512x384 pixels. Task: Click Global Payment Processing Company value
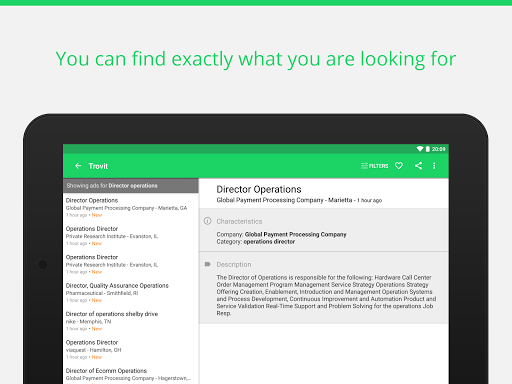tap(295, 234)
